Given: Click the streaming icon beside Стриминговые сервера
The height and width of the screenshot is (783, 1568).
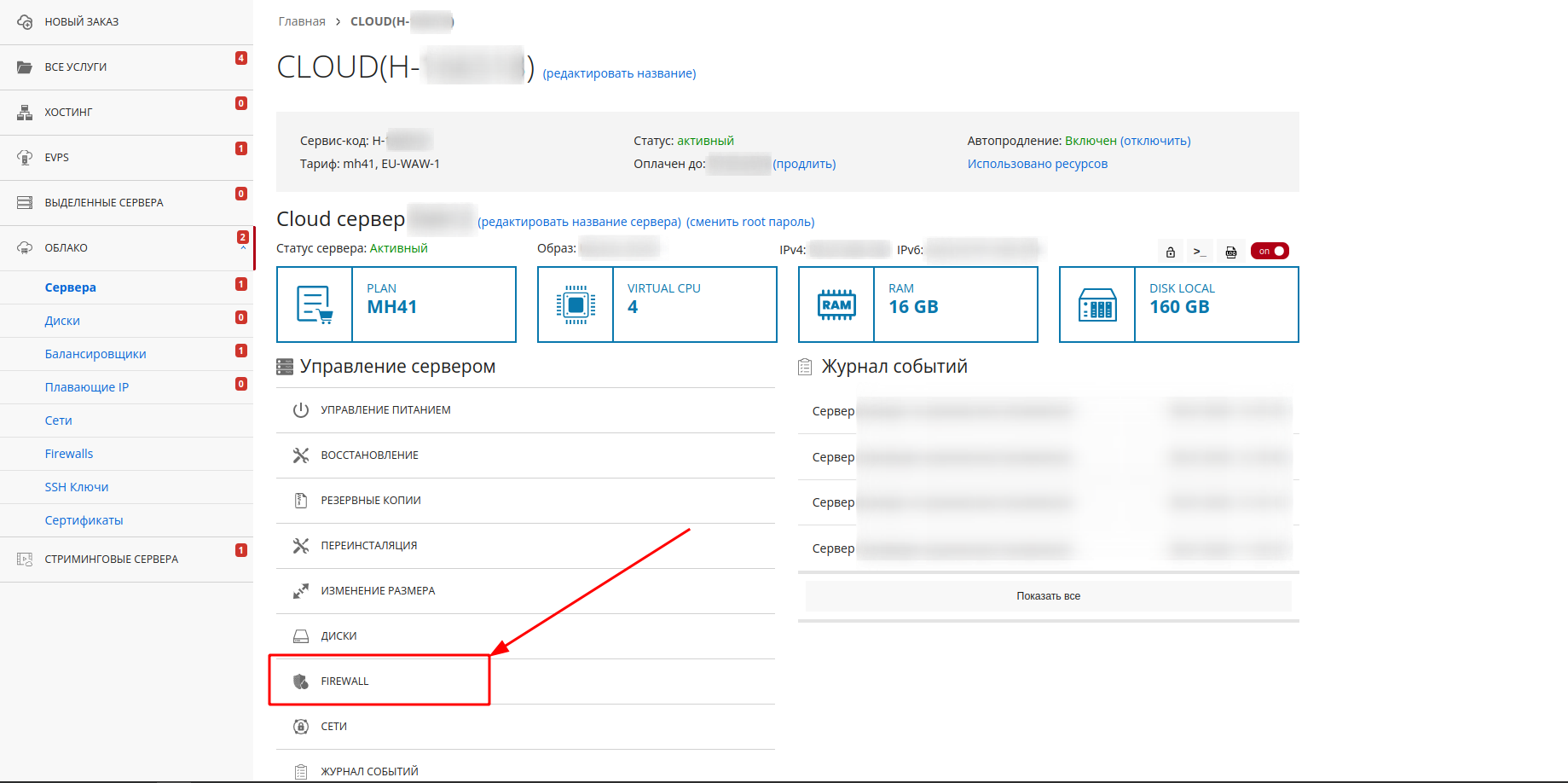Looking at the screenshot, I should (x=25, y=560).
